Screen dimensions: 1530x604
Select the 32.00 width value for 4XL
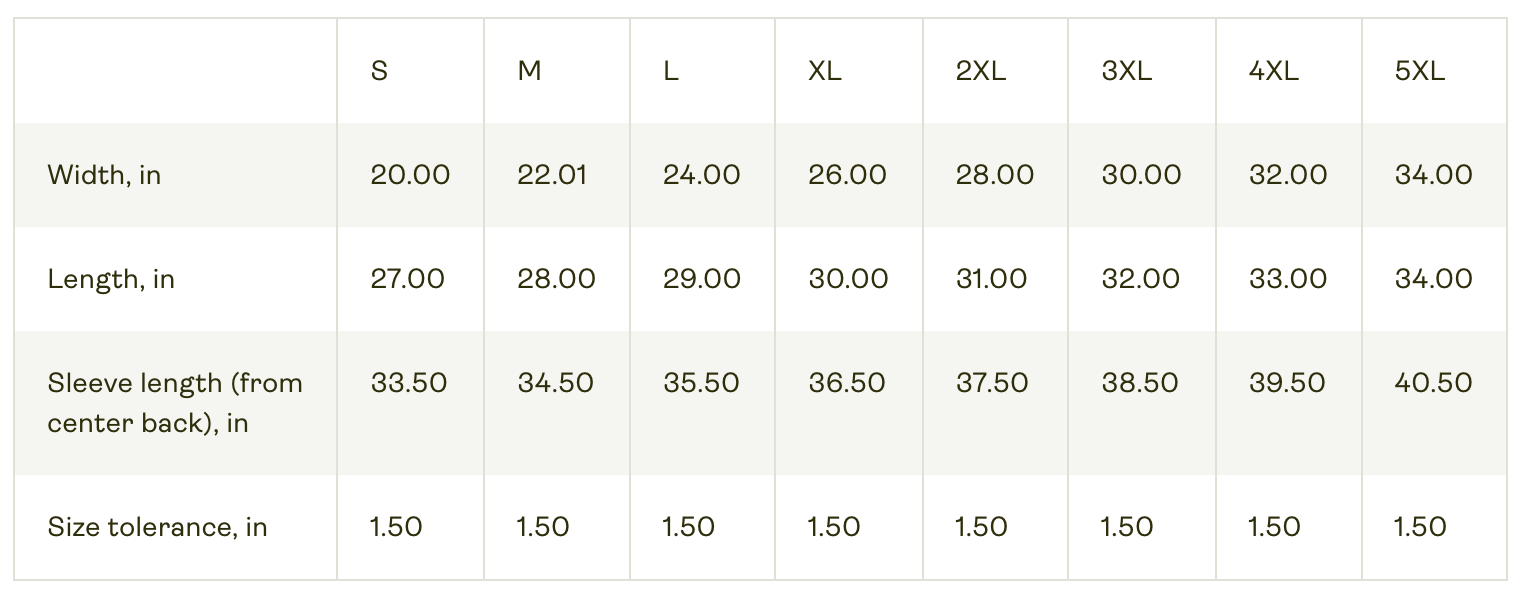click(1288, 175)
